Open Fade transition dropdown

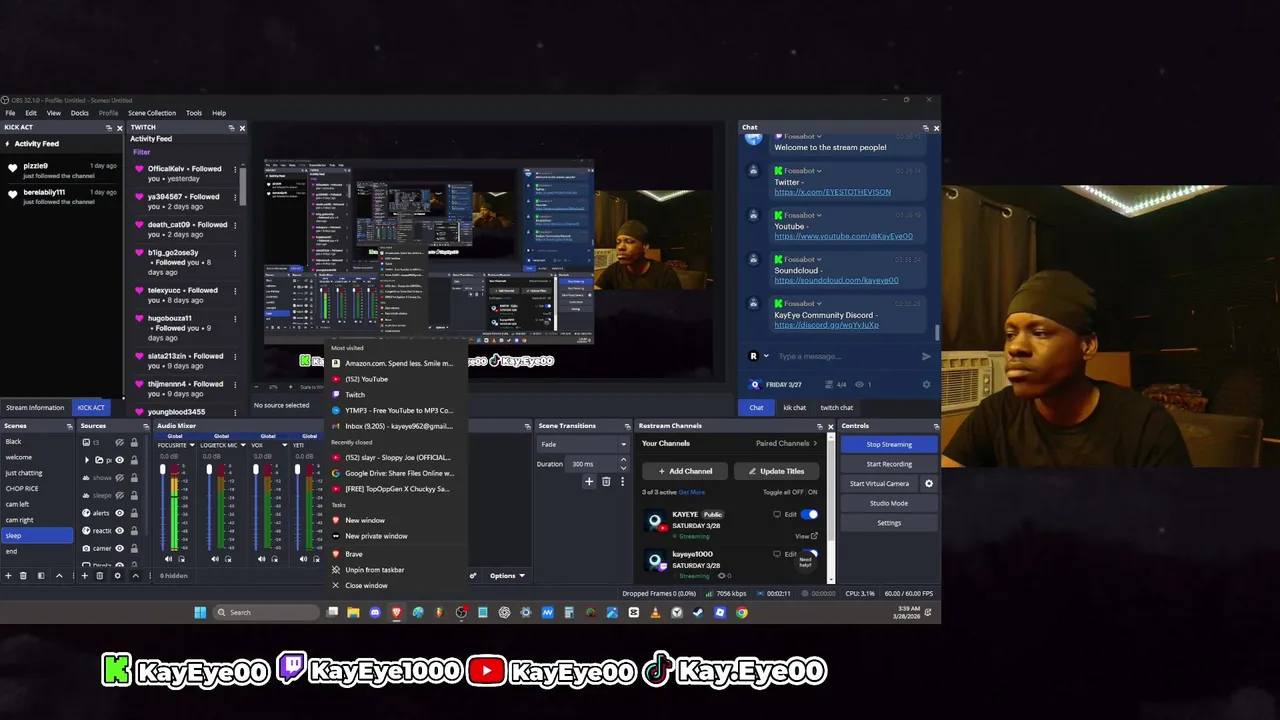[584, 444]
